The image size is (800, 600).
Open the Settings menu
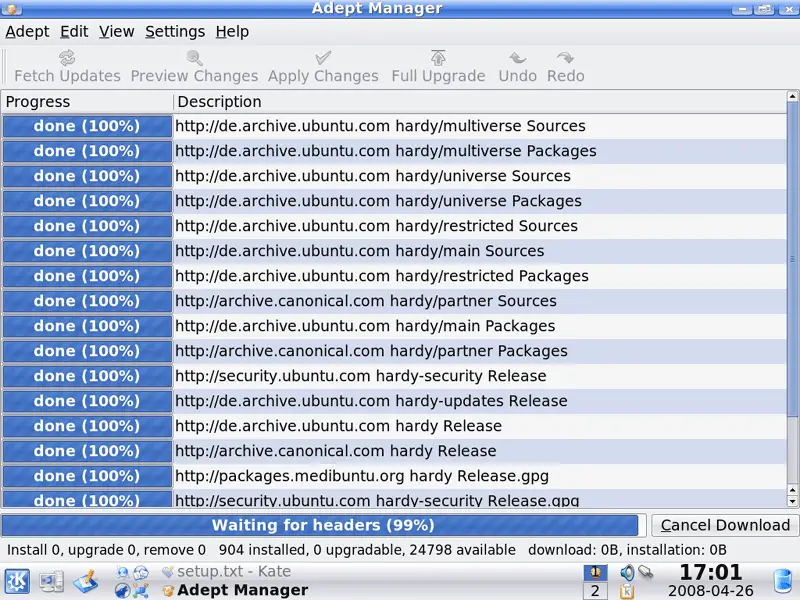[174, 32]
